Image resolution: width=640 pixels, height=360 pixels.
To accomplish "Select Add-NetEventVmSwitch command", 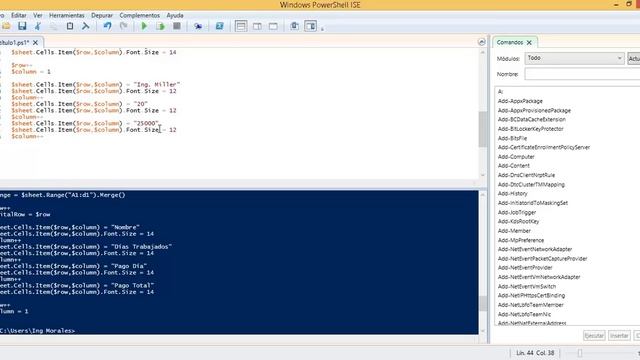I will pyautogui.click(x=527, y=286).
